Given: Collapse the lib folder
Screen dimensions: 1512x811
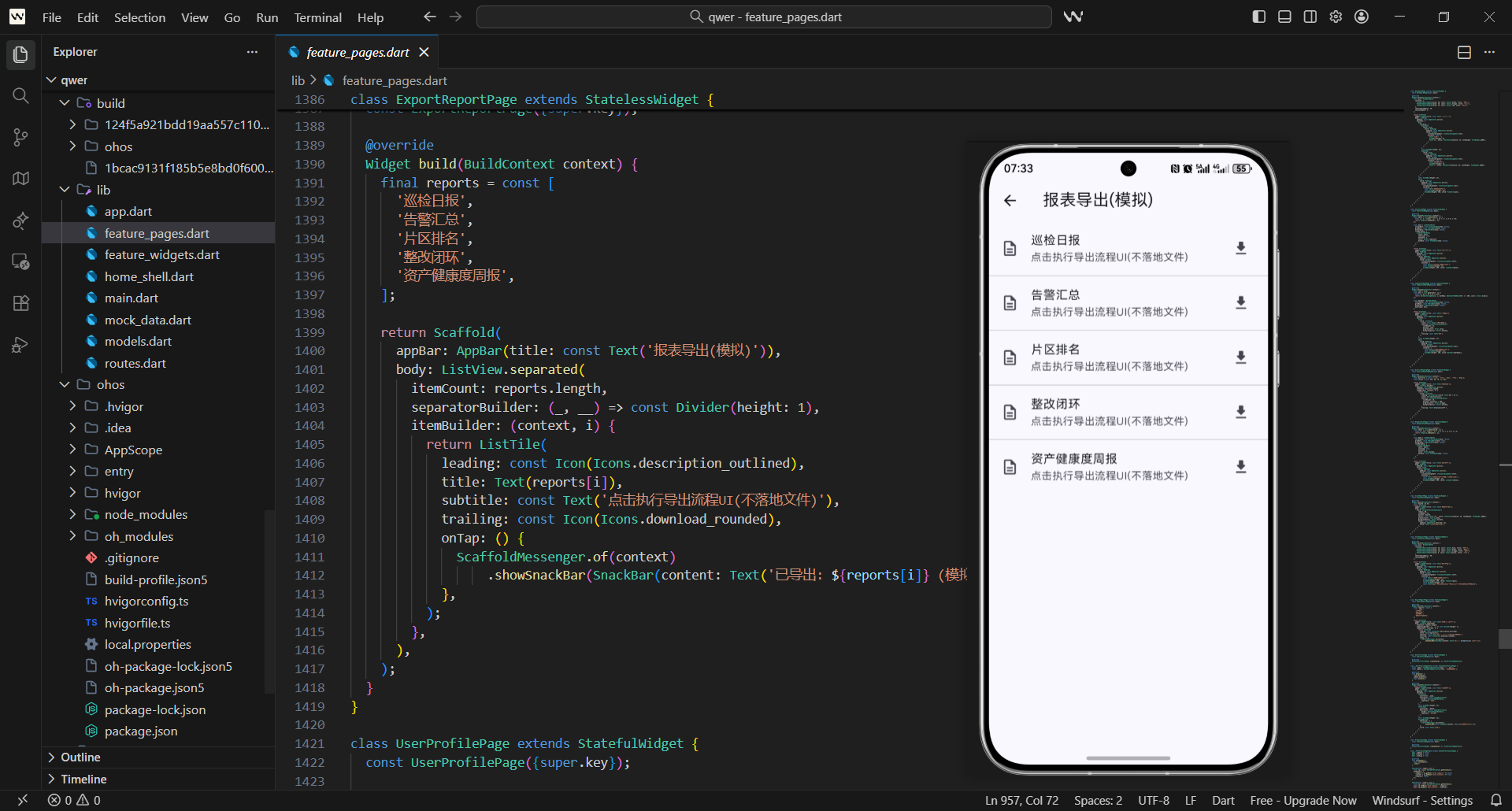Looking at the screenshot, I should [65, 190].
